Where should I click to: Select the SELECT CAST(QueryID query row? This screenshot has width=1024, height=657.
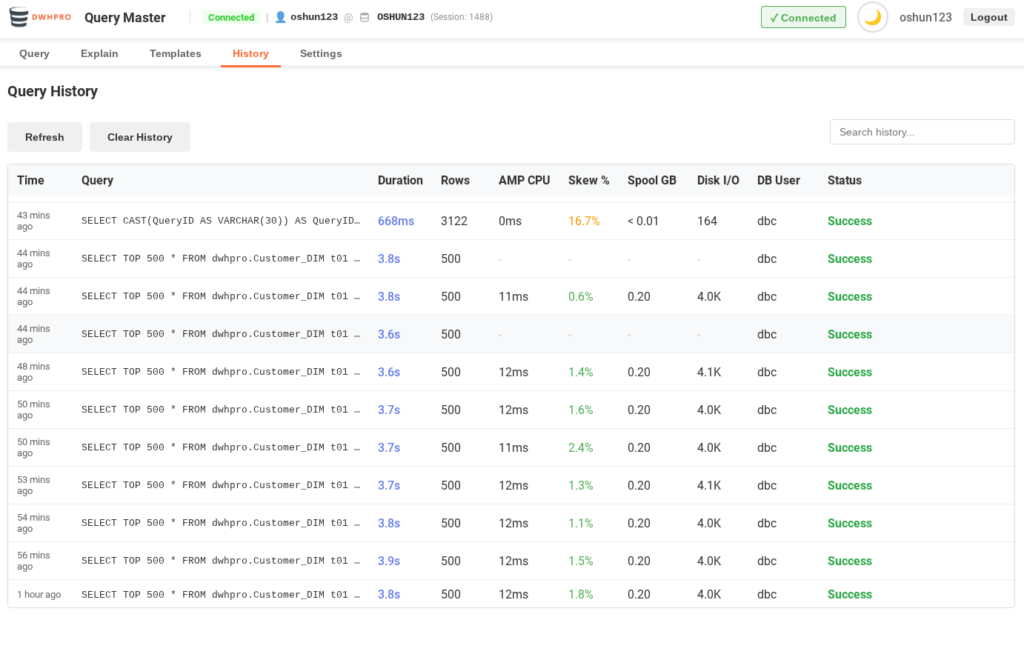coord(220,221)
